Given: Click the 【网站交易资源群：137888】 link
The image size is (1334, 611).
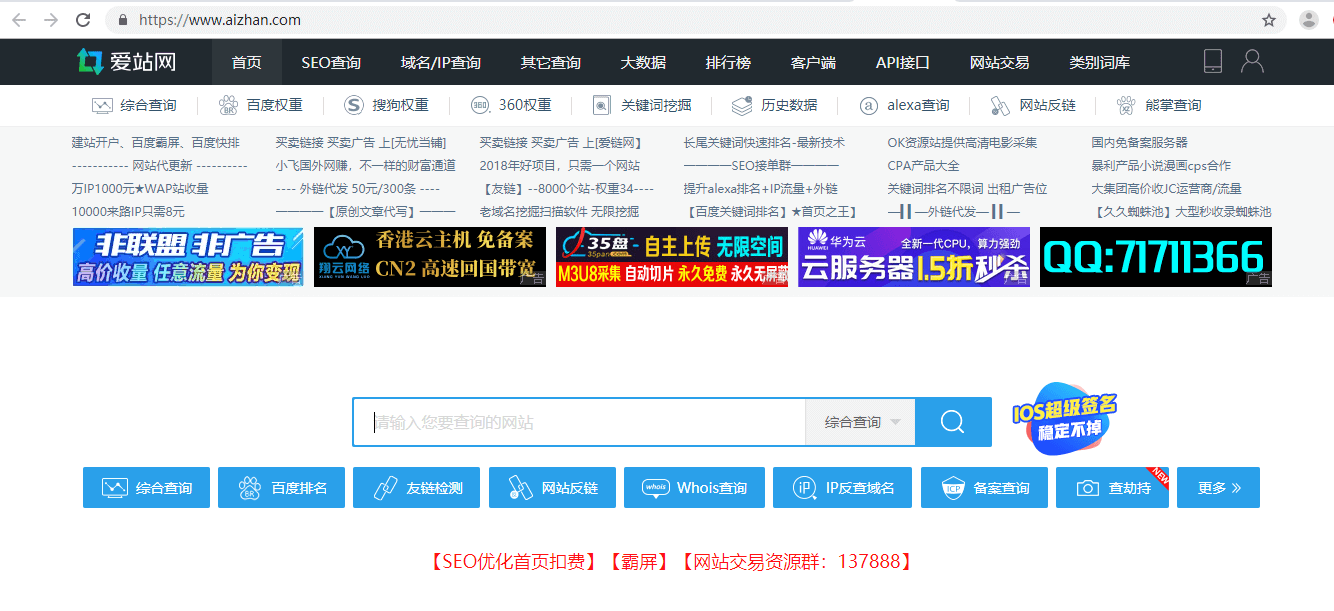Looking at the screenshot, I should (x=796, y=562).
